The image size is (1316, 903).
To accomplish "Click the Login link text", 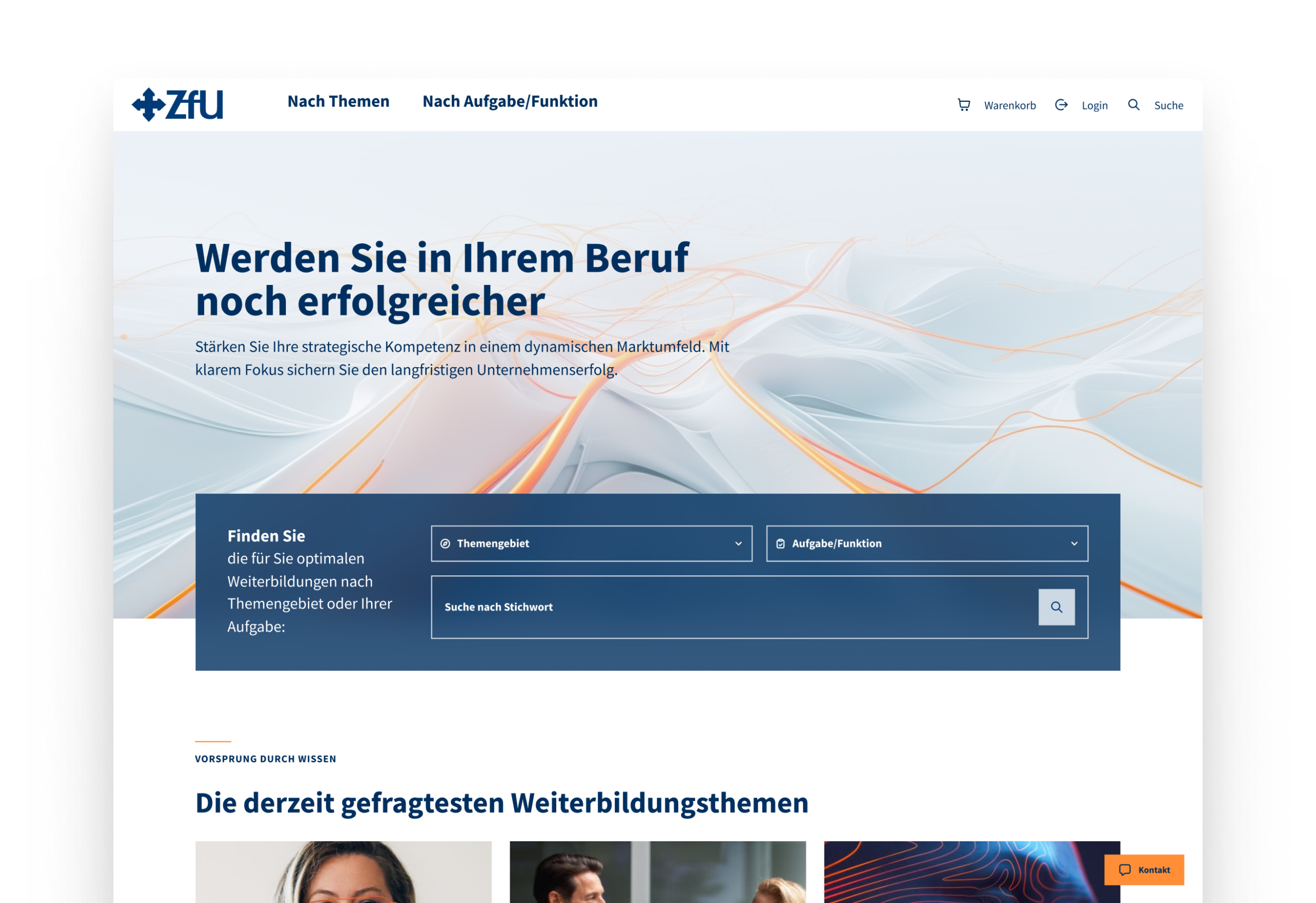I will 1094,105.
